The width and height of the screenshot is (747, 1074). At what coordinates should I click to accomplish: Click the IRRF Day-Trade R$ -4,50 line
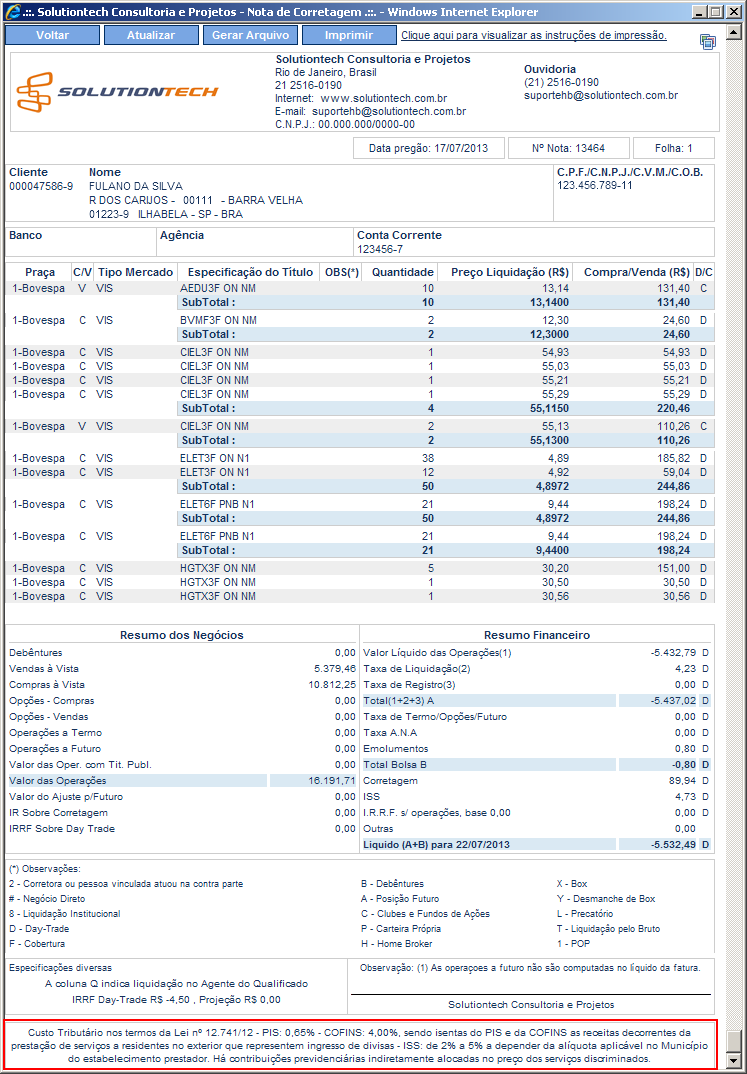176,999
